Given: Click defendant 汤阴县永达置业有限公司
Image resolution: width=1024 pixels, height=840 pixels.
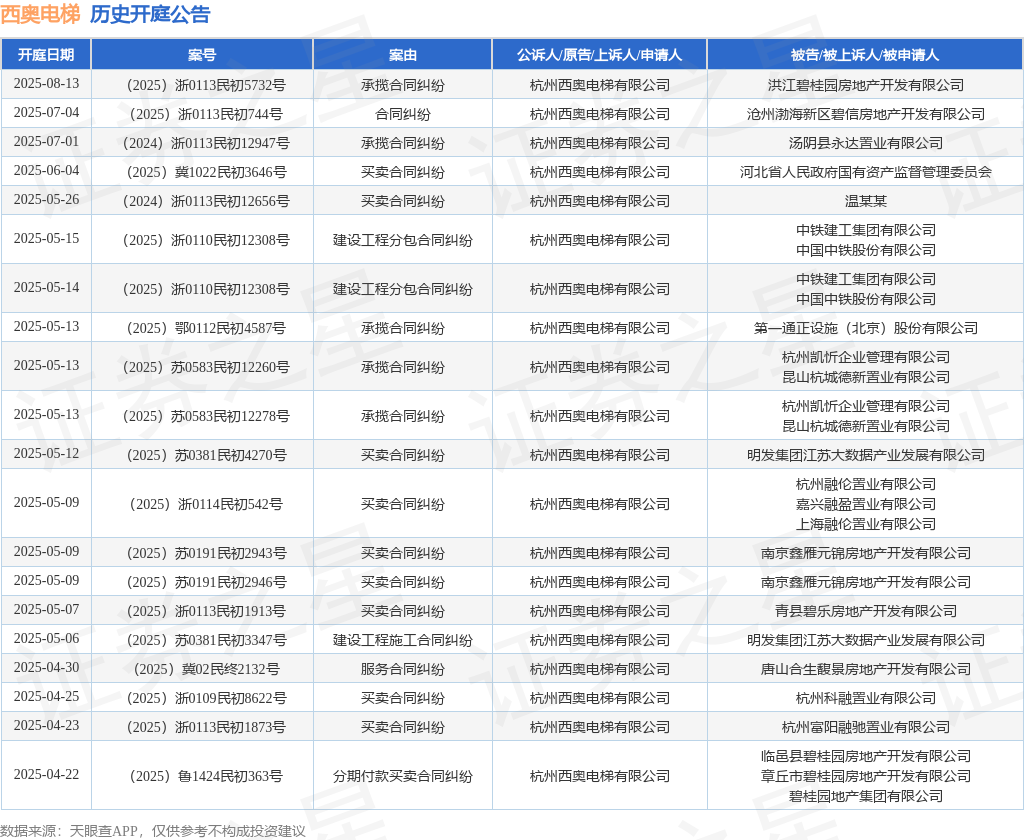Looking at the screenshot, I should pyautogui.click(x=866, y=143).
